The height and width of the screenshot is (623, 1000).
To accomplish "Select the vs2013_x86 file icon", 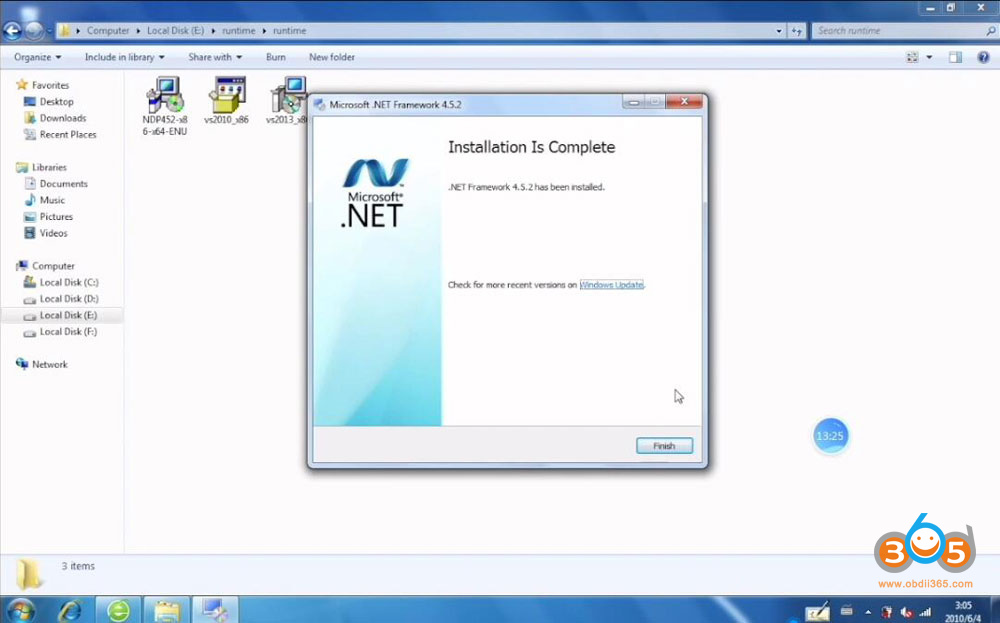I will [287, 97].
